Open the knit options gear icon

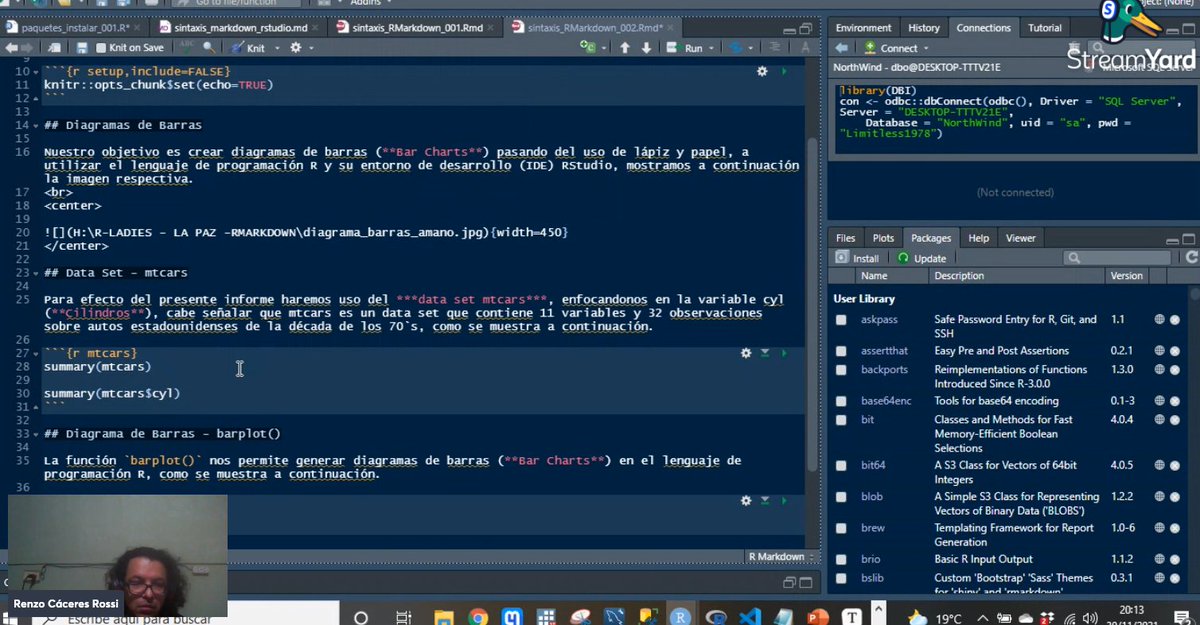pos(296,47)
